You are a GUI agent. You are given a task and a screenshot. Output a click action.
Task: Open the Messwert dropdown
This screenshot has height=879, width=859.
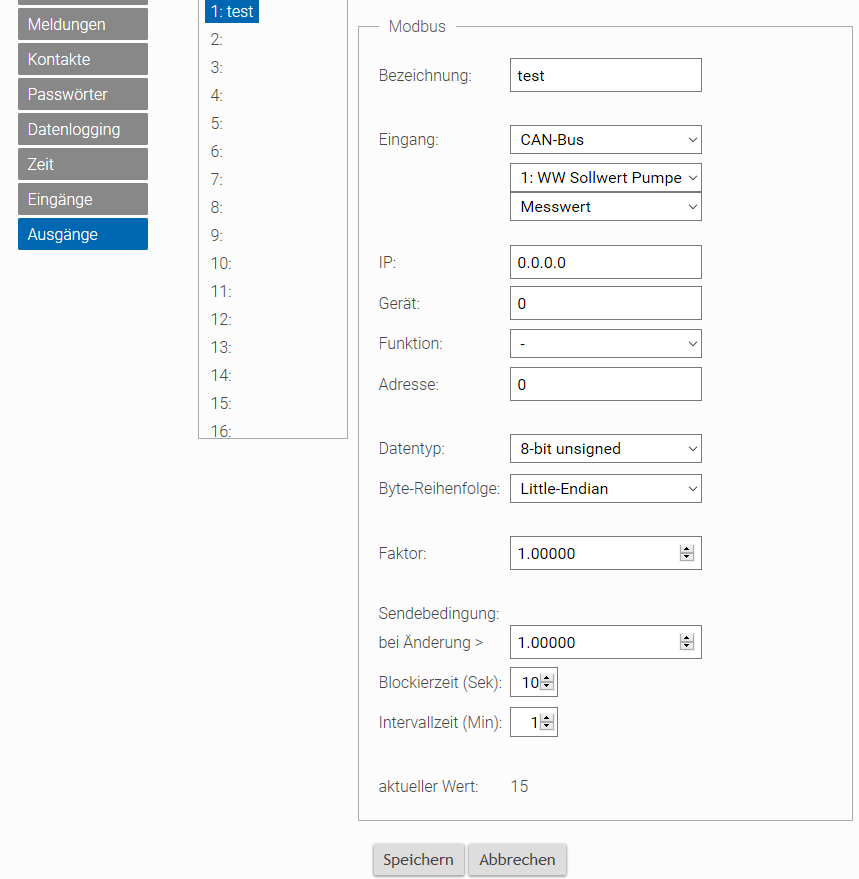coord(606,207)
